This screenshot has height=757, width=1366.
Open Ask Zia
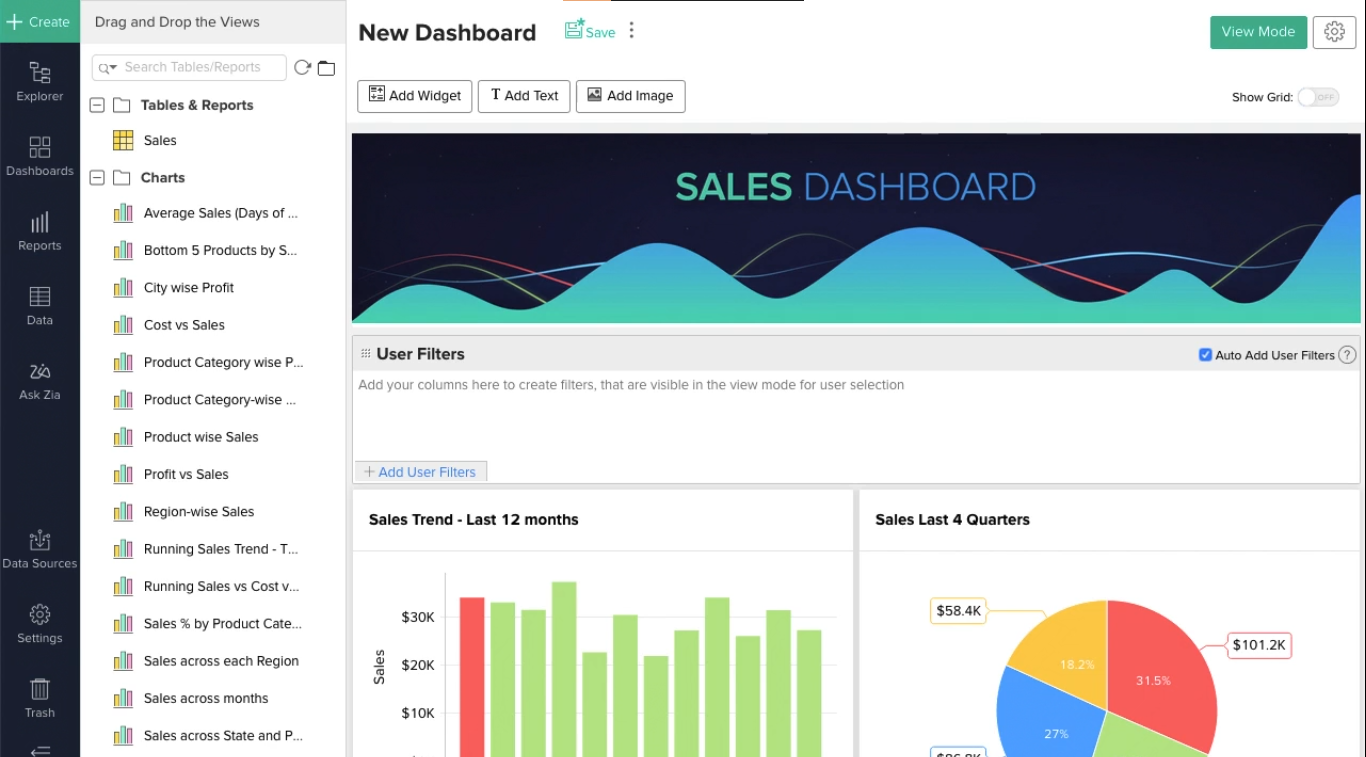(x=40, y=380)
